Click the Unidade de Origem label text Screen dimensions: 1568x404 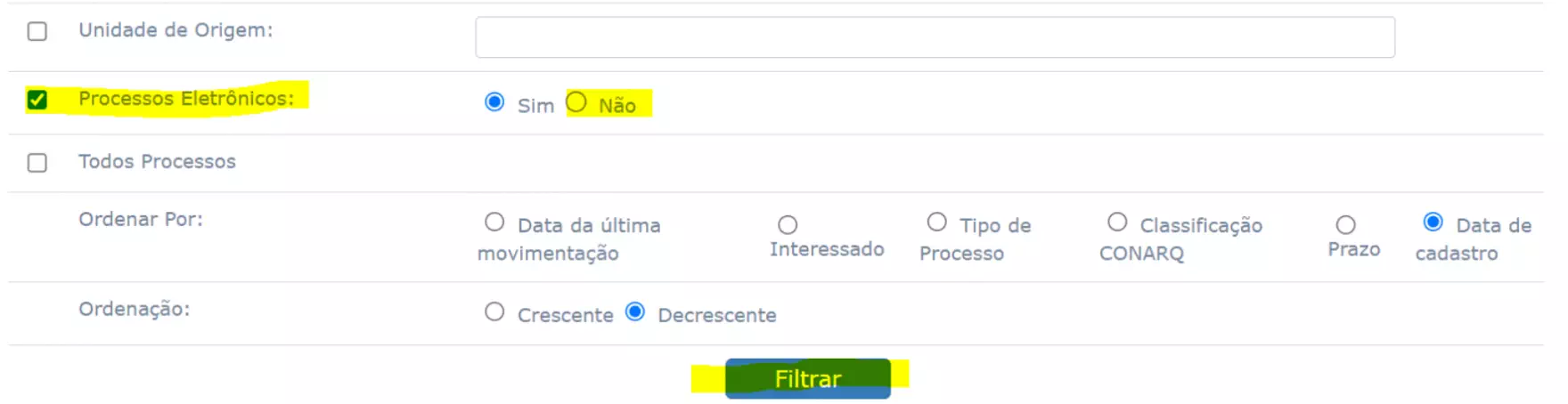[176, 30]
